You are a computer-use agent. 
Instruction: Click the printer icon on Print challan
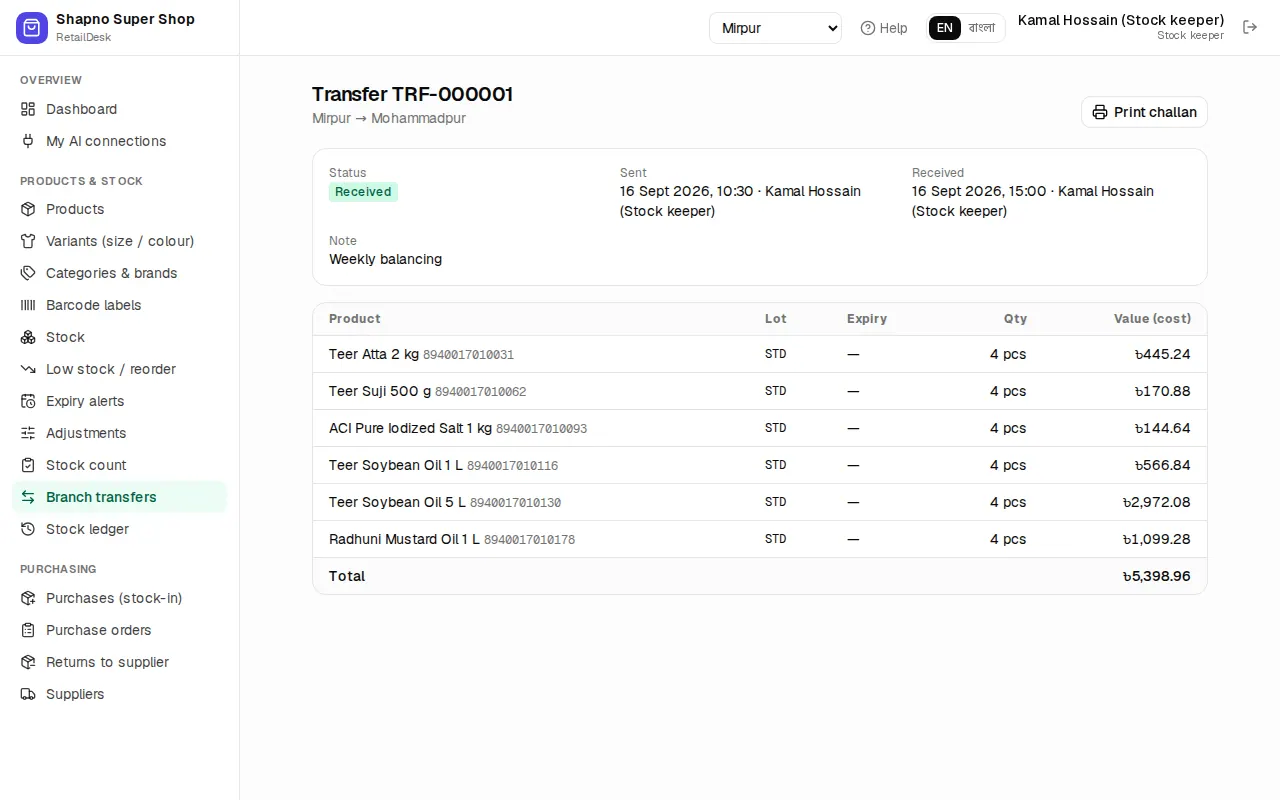point(1100,112)
